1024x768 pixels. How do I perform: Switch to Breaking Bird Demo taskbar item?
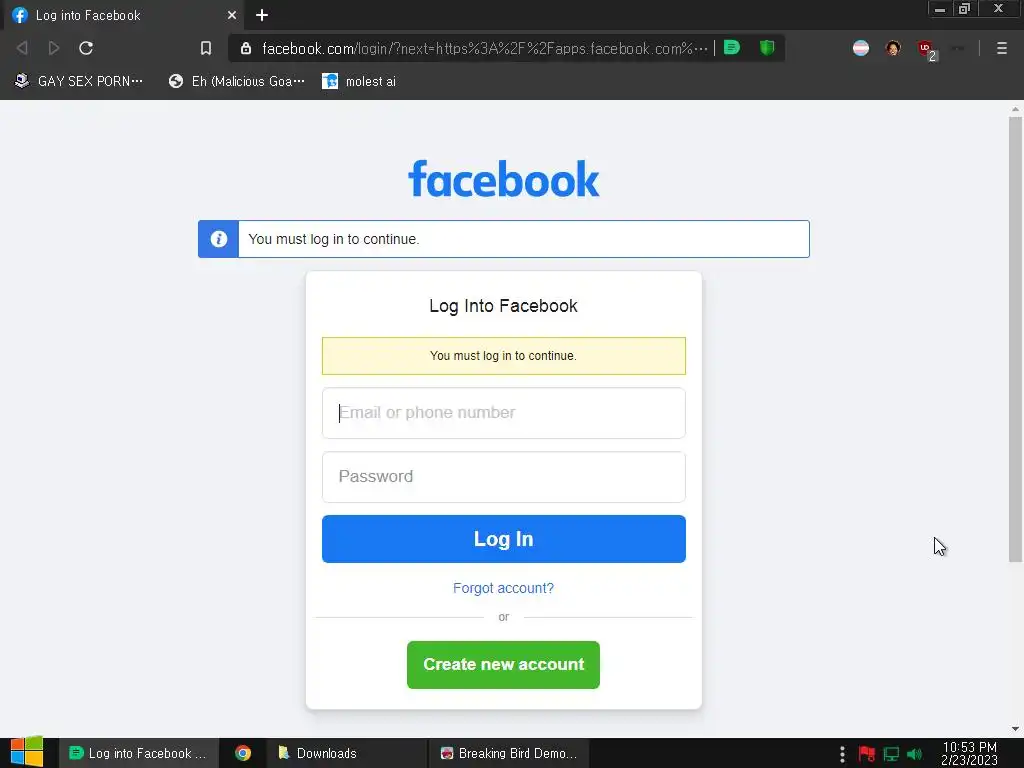pyautogui.click(x=509, y=754)
